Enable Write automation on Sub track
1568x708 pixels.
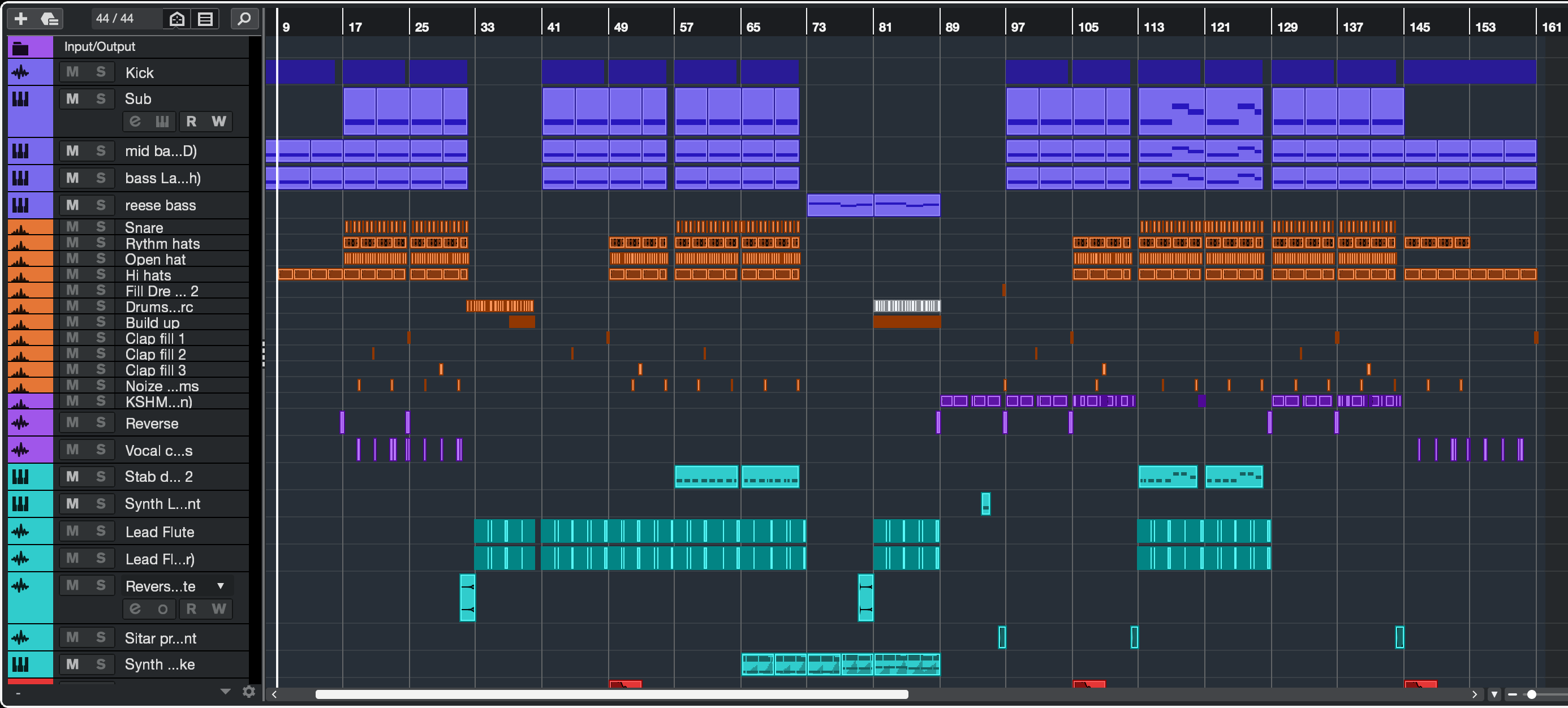[x=219, y=121]
